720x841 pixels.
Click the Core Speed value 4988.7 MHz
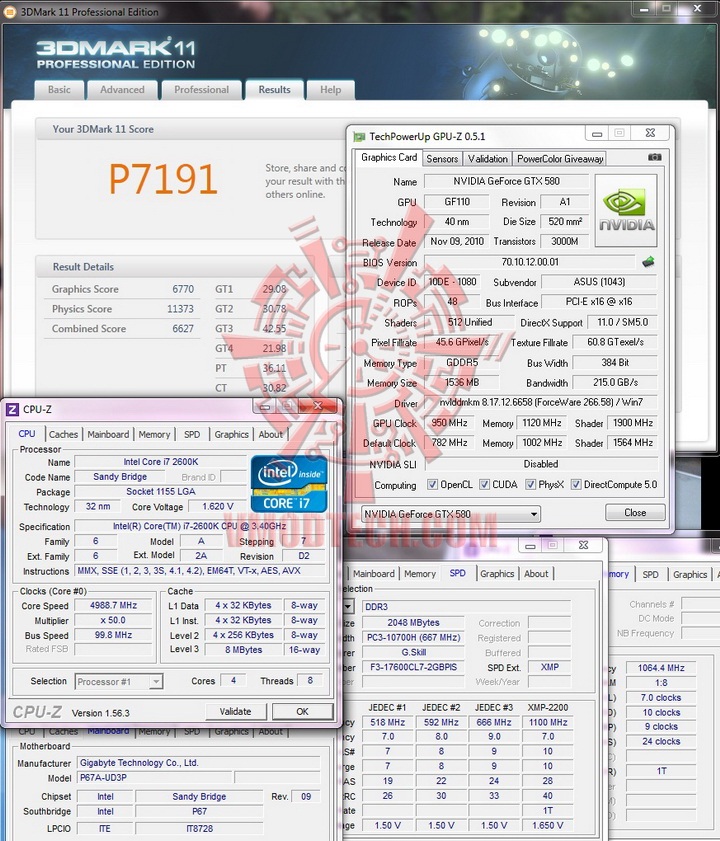click(113, 606)
